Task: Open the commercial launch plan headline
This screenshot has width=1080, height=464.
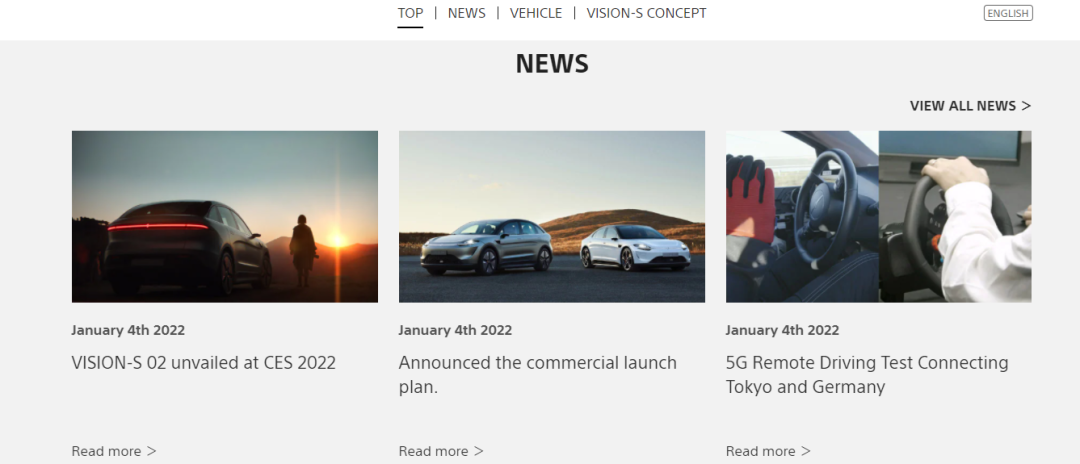Action: point(537,374)
